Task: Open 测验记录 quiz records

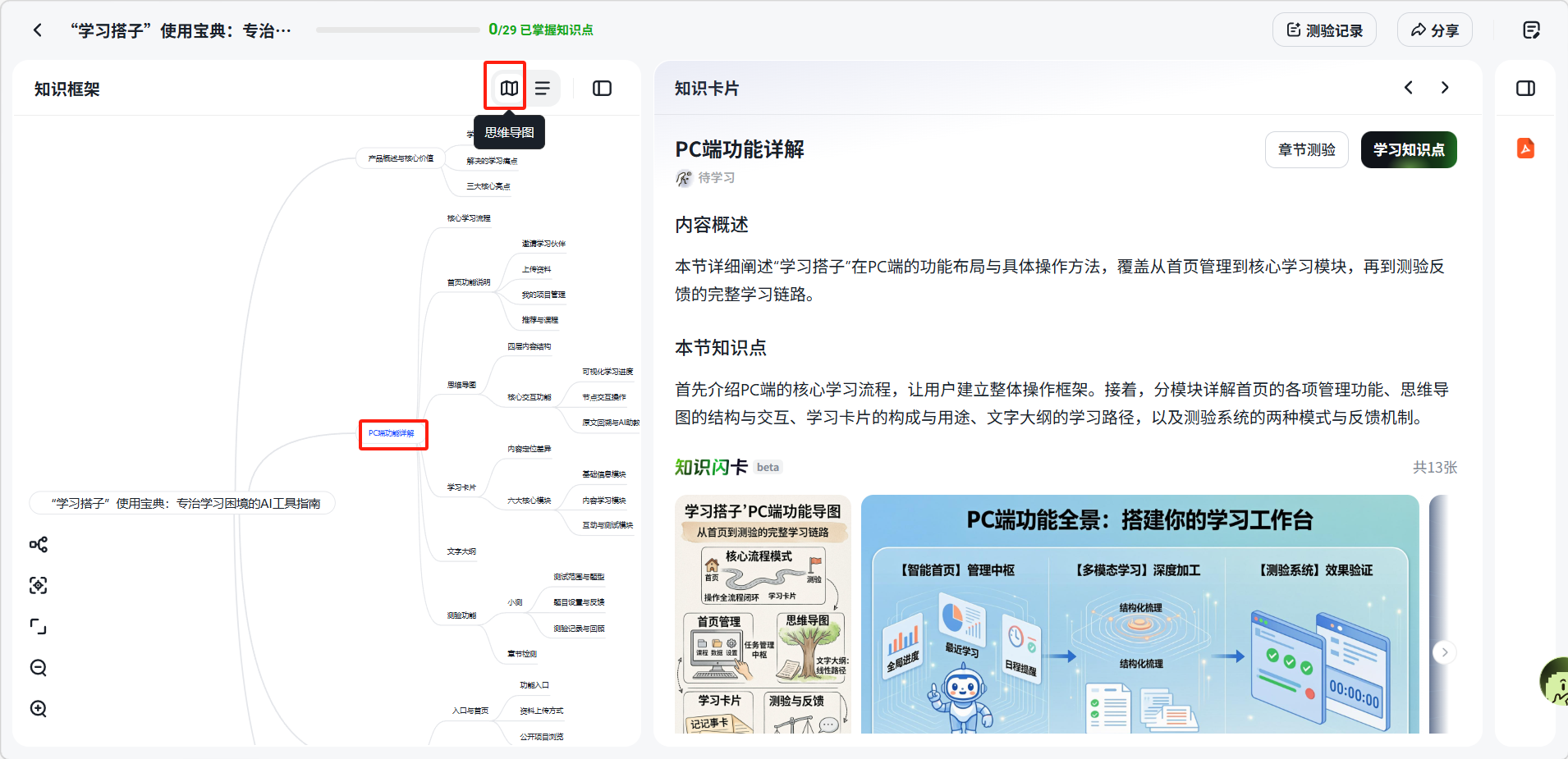Action: point(1324,30)
